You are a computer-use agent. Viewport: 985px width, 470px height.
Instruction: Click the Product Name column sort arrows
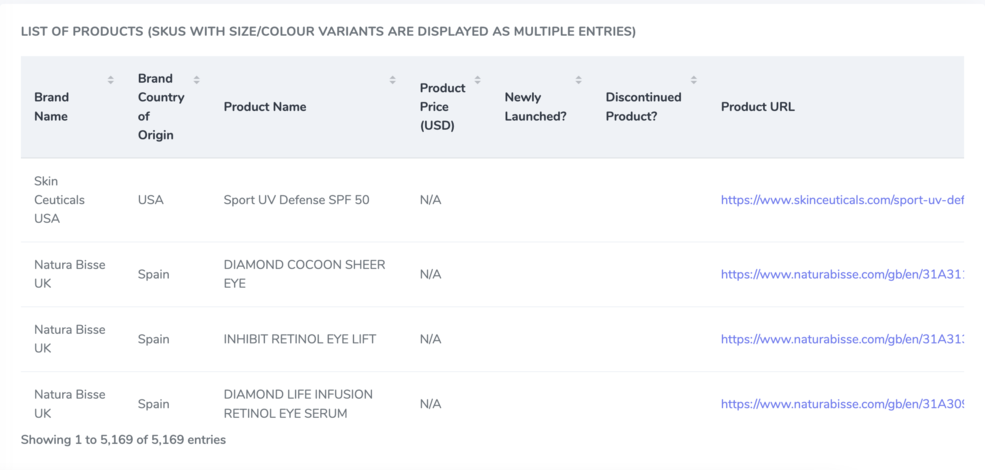(x=392, y=80)
